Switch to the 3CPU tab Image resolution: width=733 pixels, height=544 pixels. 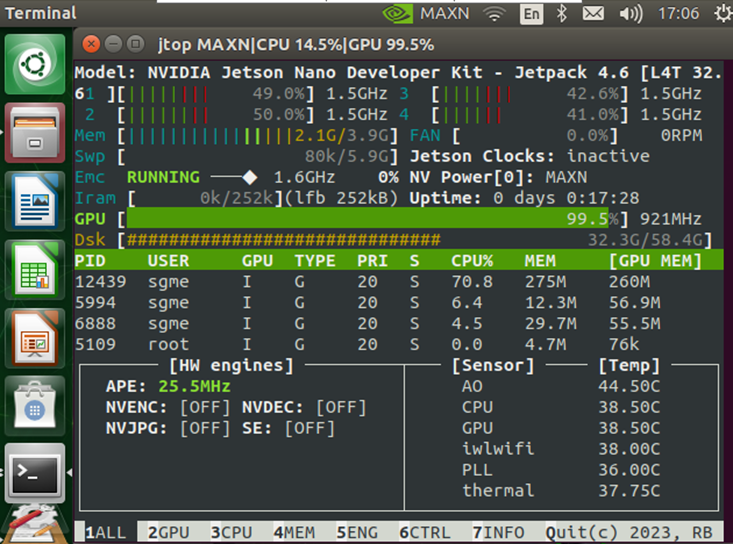[231, 532]
